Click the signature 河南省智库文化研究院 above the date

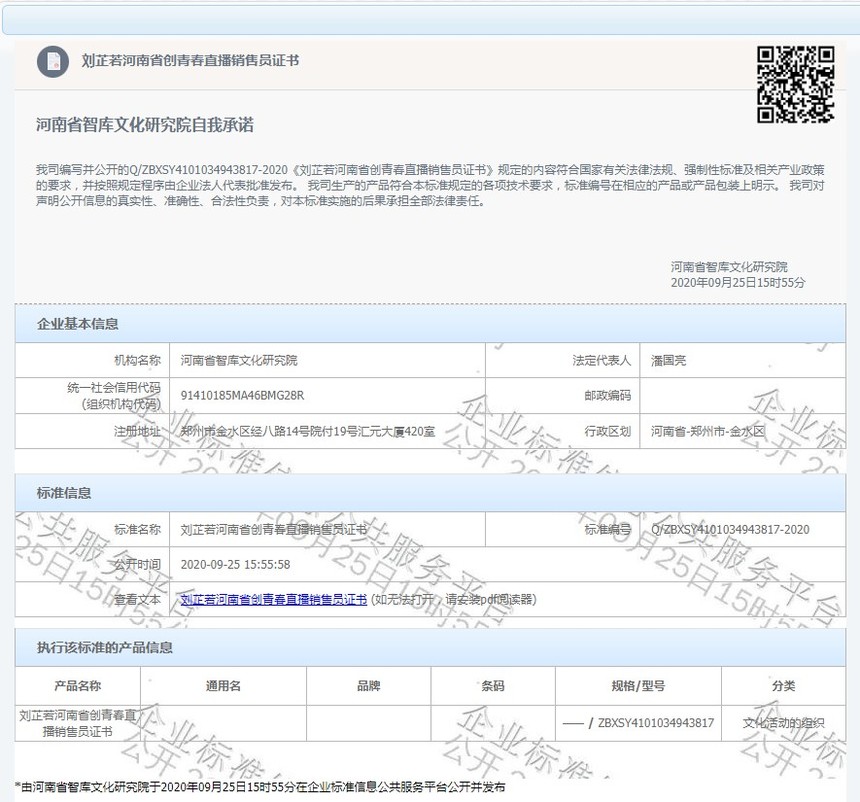tap(729, 267)
